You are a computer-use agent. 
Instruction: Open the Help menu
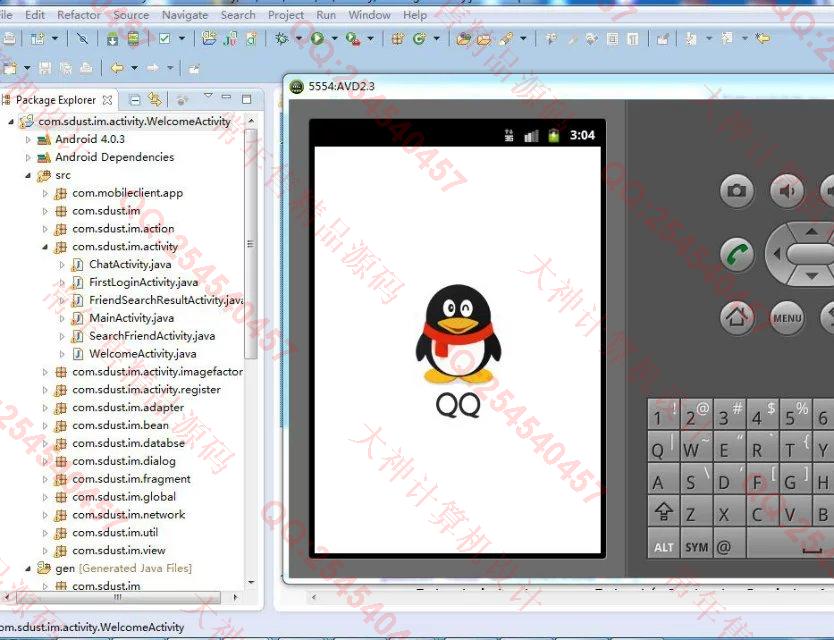[415, 15]
